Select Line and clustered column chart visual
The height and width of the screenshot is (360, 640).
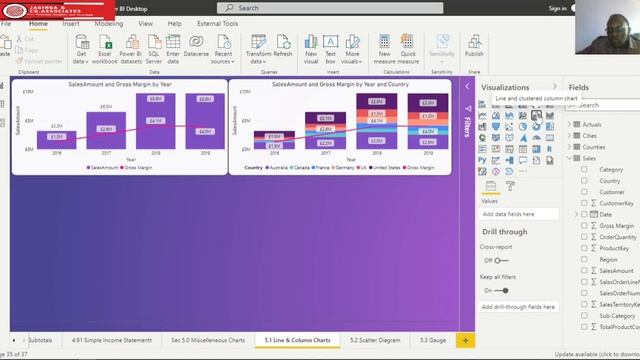pos(536,116)
